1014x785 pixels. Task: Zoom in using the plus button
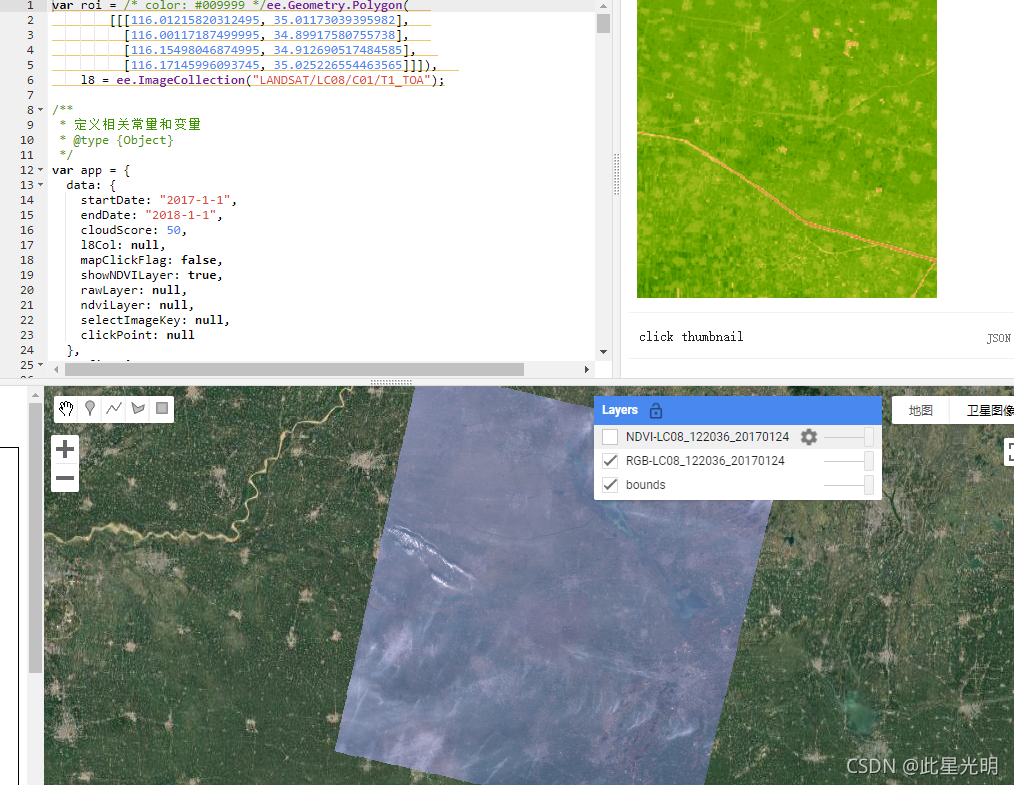point(64,449)
